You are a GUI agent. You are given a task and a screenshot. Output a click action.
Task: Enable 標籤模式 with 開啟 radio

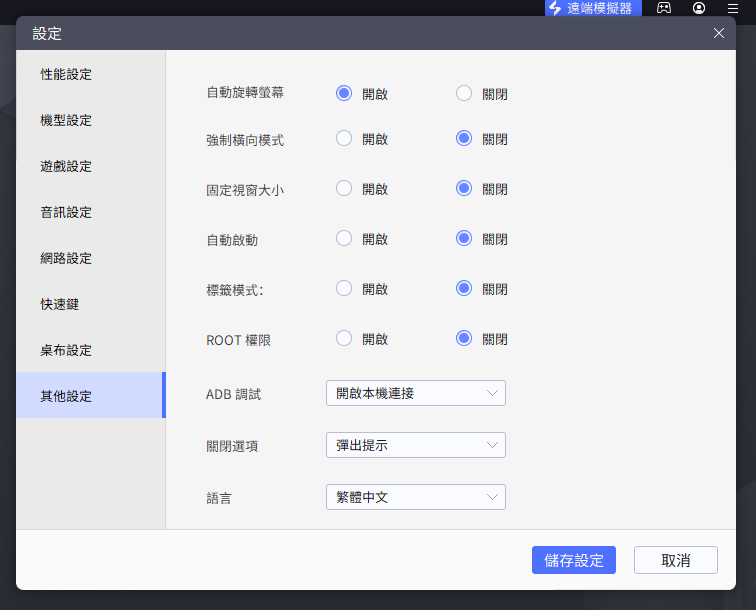pos(344,288)
